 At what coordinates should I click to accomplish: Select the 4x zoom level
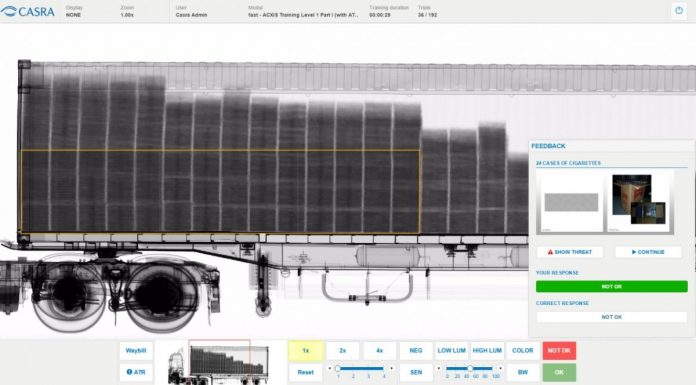pyautogui.click(x=380, y=350)
